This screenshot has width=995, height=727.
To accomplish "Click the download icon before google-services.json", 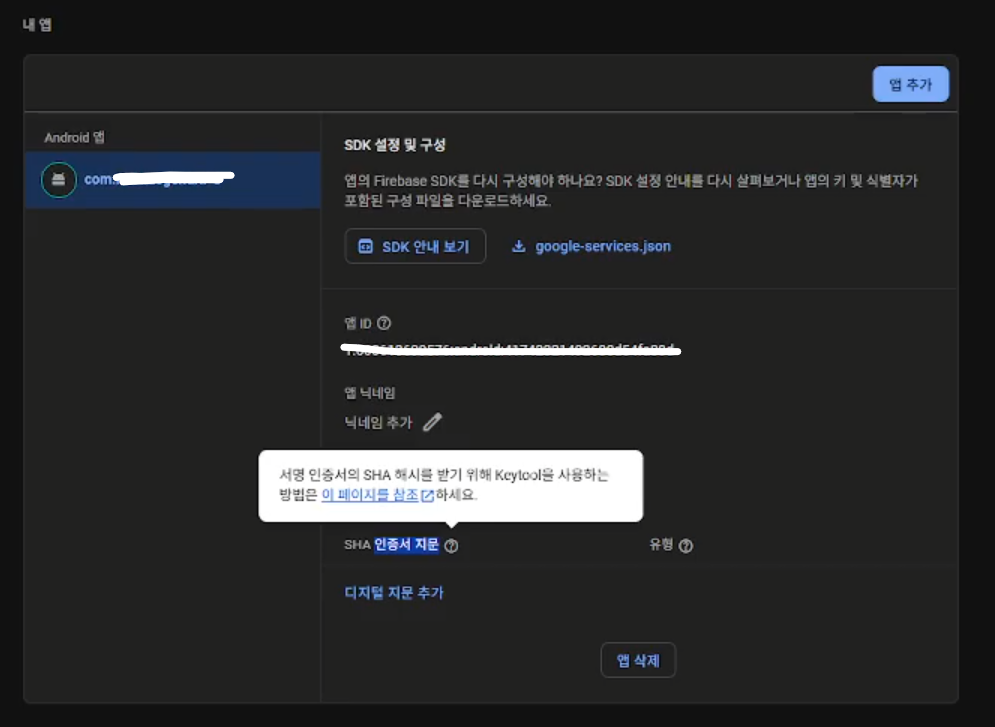I will (x=518, y=246).
